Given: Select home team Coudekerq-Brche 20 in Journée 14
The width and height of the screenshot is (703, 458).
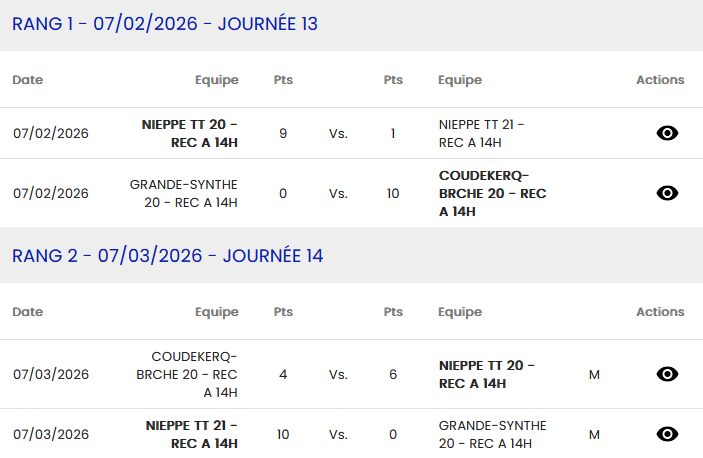Looking at the screenshot, I should [x=187, y=374].
